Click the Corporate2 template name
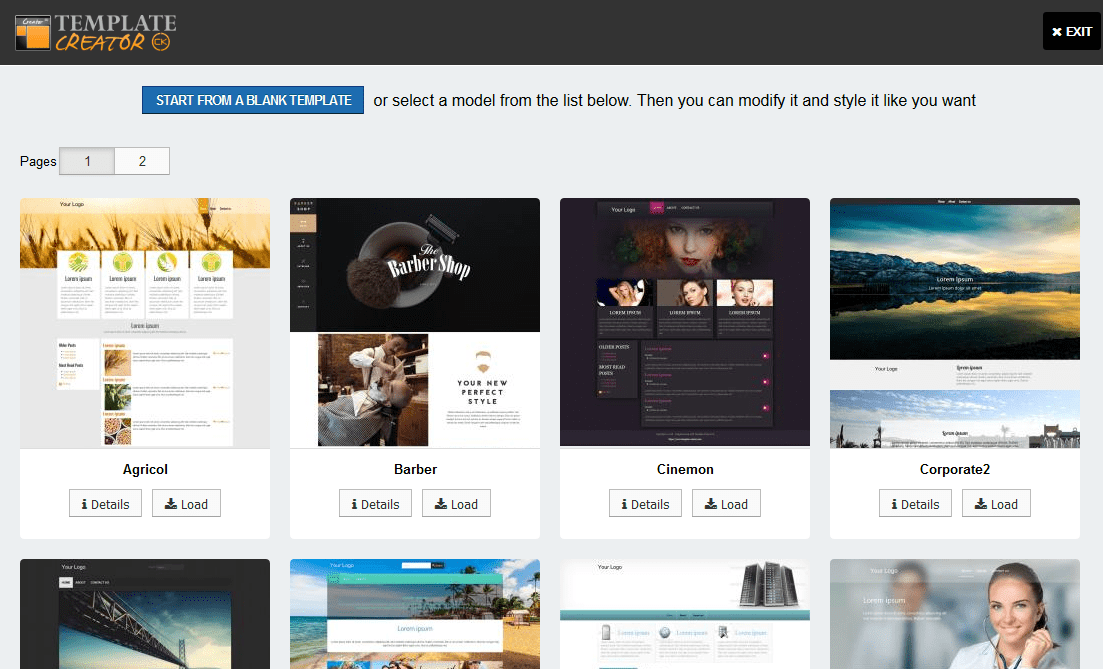This screenshot has width=1120, height=669. point(955,469)
